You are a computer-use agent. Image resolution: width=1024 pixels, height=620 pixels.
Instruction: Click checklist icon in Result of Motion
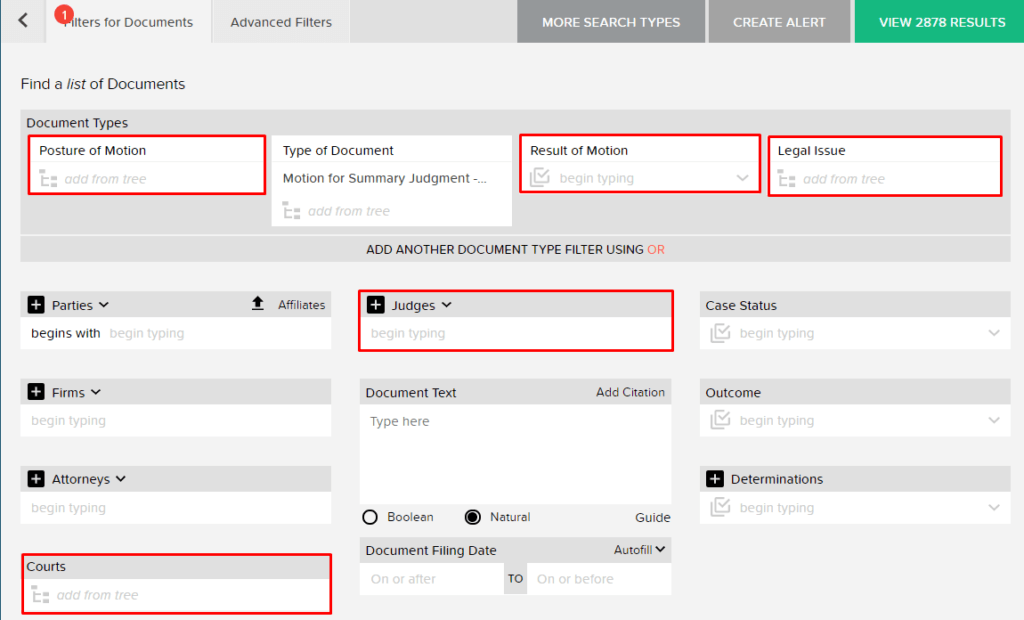tap(539, 177)
